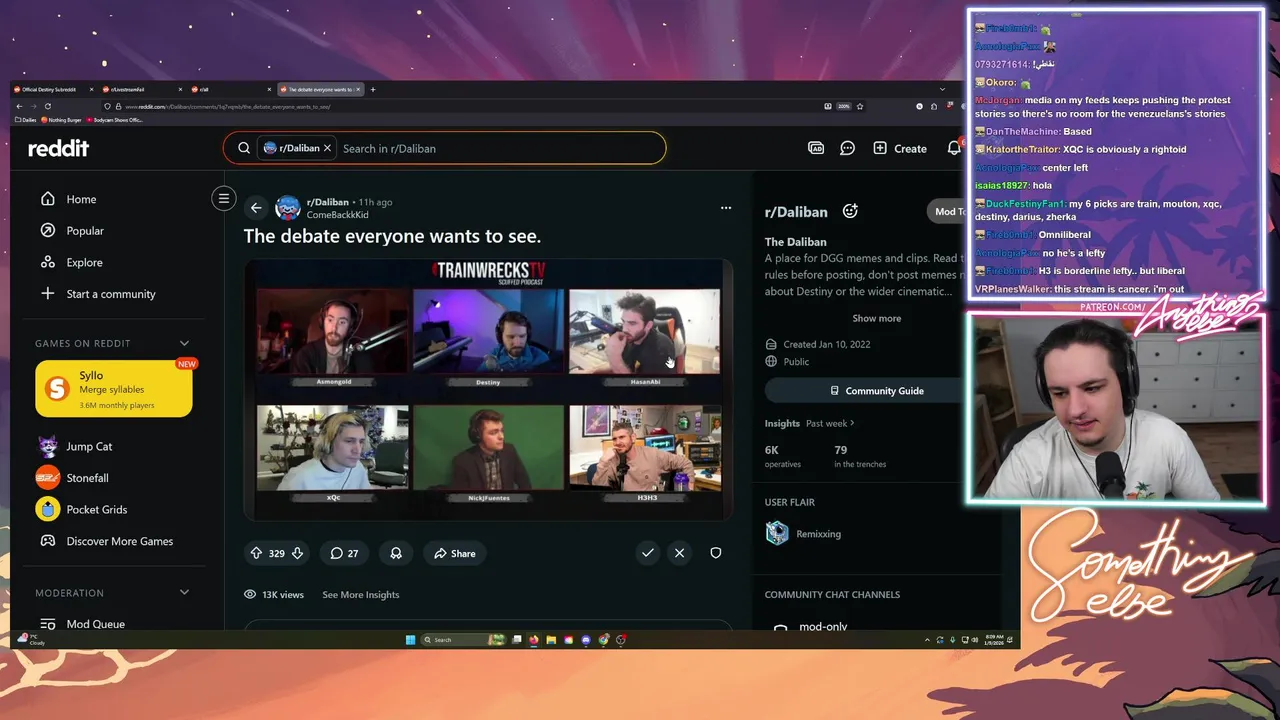Give an award to the post

click(396, 553)
